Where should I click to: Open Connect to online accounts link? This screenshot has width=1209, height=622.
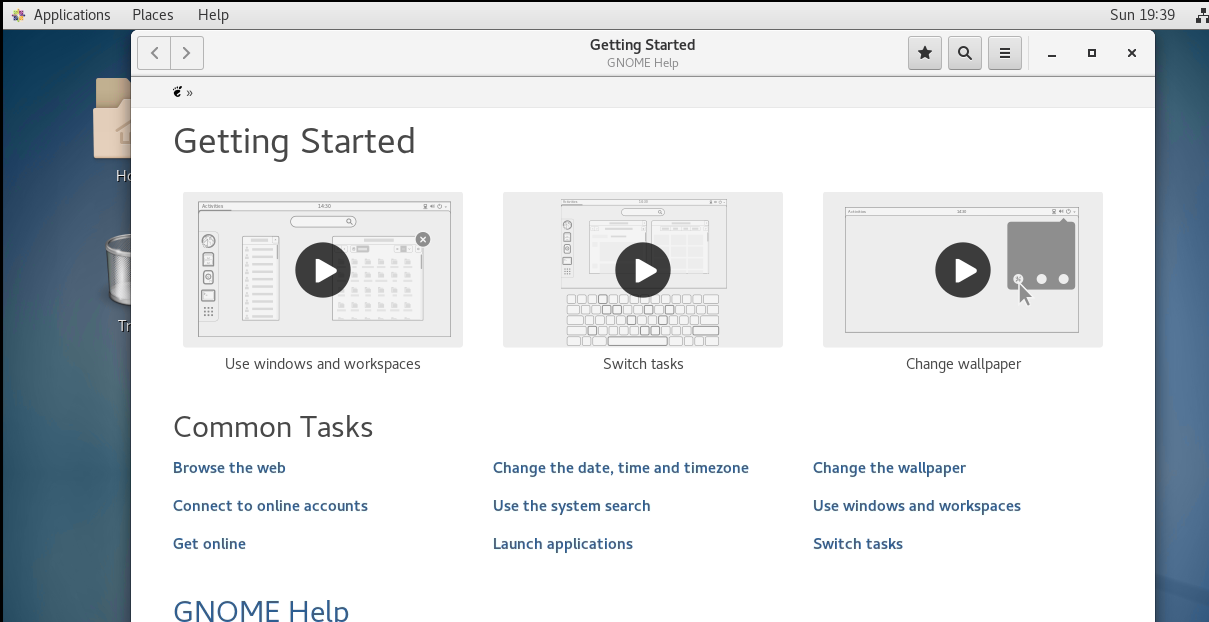270,506
